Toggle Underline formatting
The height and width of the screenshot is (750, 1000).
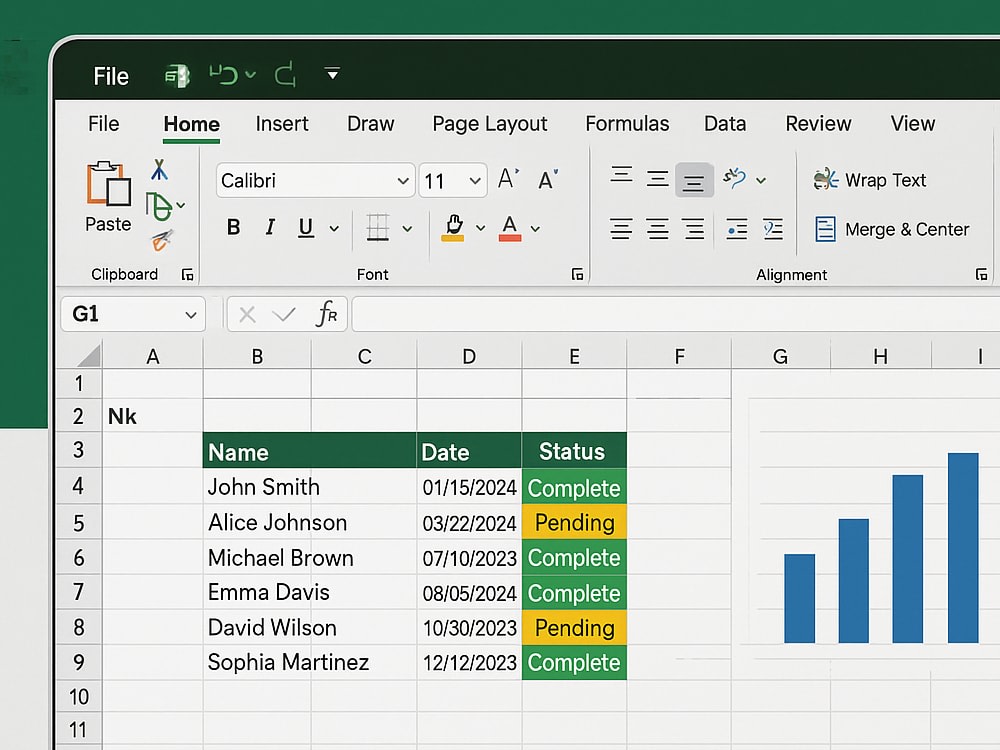pos(306,228)
